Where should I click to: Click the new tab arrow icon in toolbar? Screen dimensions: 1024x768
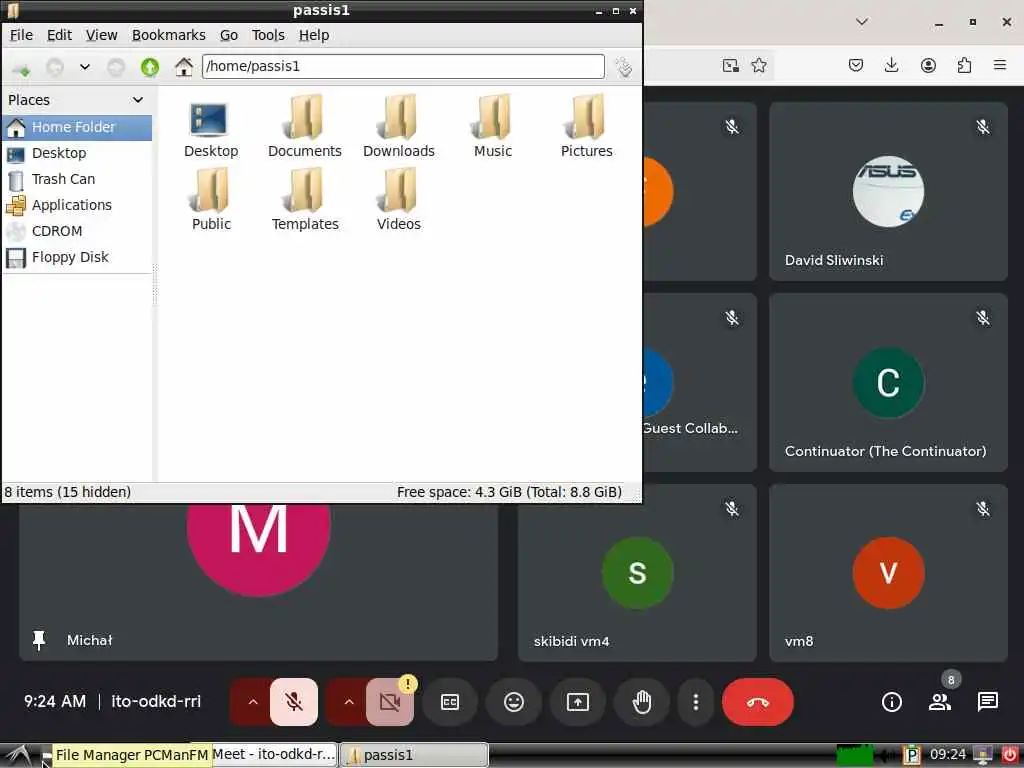(22, 67)
